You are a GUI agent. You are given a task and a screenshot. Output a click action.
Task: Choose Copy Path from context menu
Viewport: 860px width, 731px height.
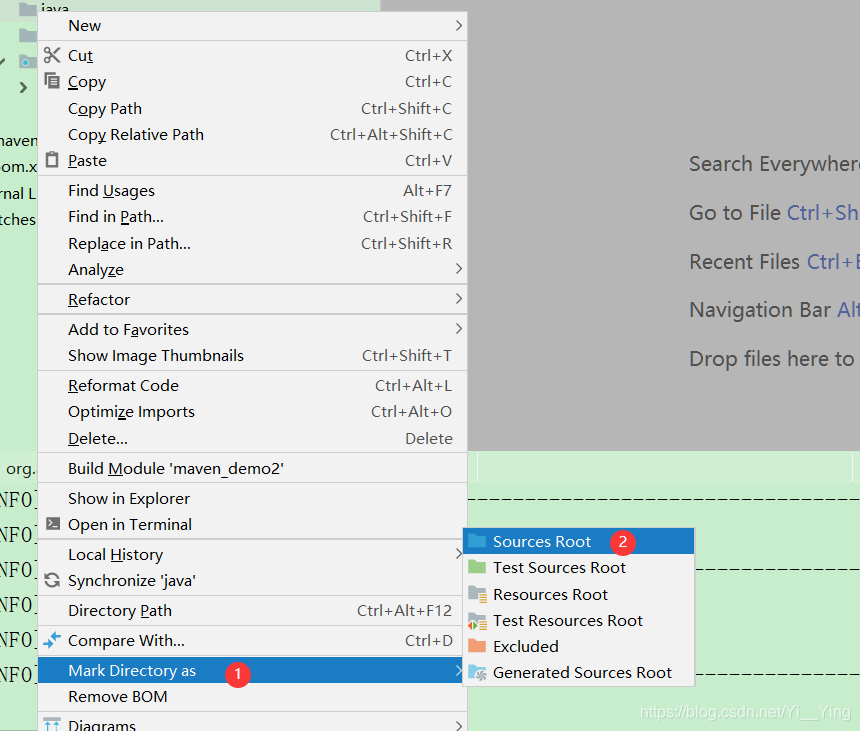click(x=252, y=109)
